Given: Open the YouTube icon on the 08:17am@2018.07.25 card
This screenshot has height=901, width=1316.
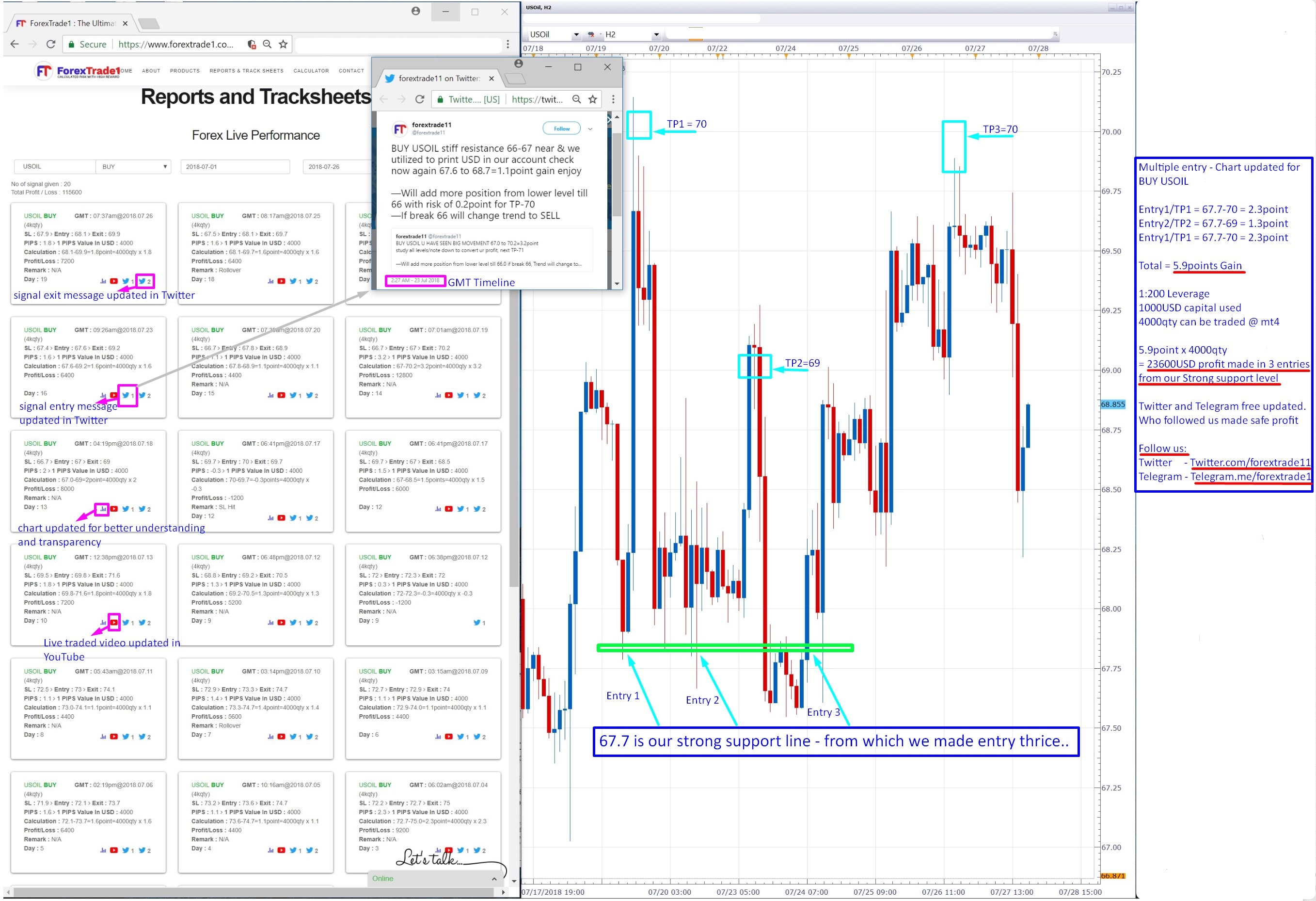Looking at the screenshot, I should pyautogui.click(x=282, y=281).
